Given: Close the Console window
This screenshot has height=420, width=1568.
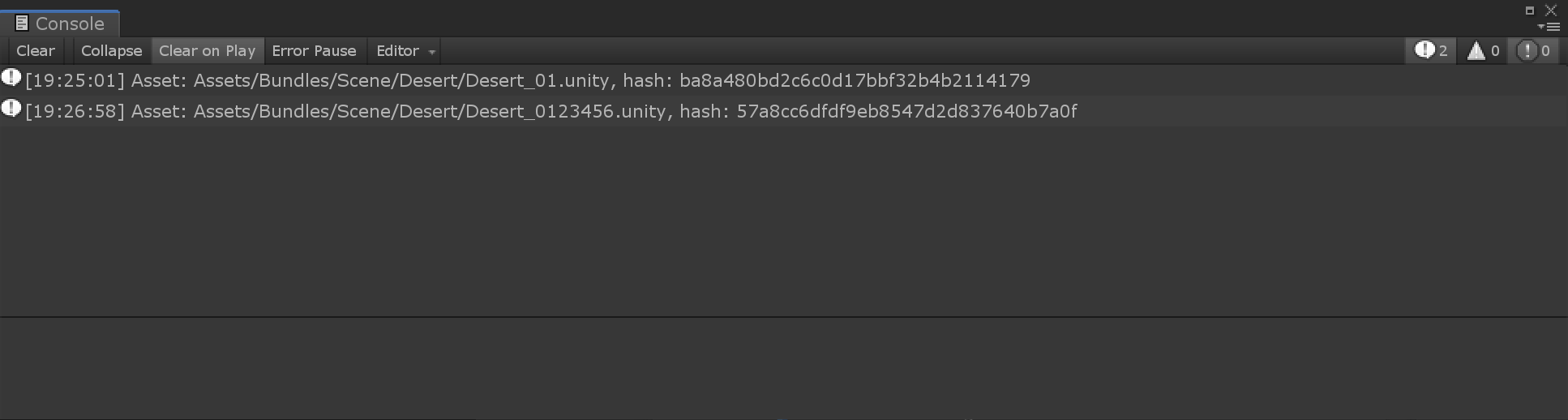Looking at the screenshot, I should click(x=1551, y=11).
